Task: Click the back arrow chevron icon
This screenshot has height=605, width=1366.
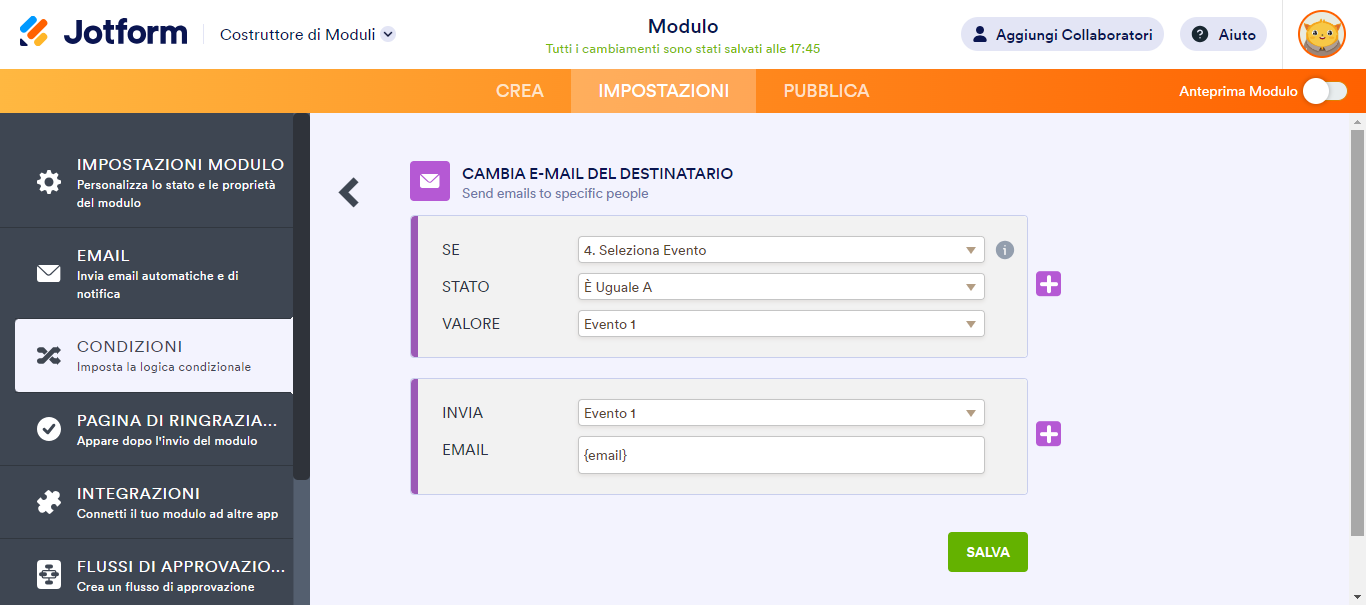Action: pos(348,192)
